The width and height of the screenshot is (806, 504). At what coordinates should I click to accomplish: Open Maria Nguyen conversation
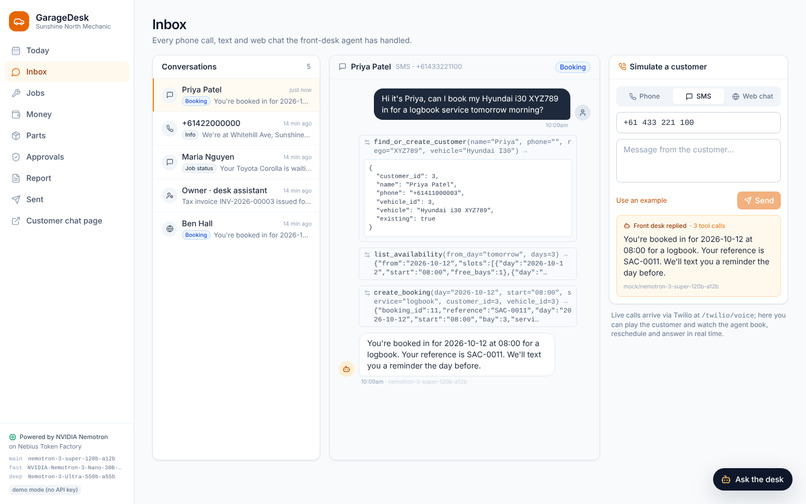coord(236,162)
